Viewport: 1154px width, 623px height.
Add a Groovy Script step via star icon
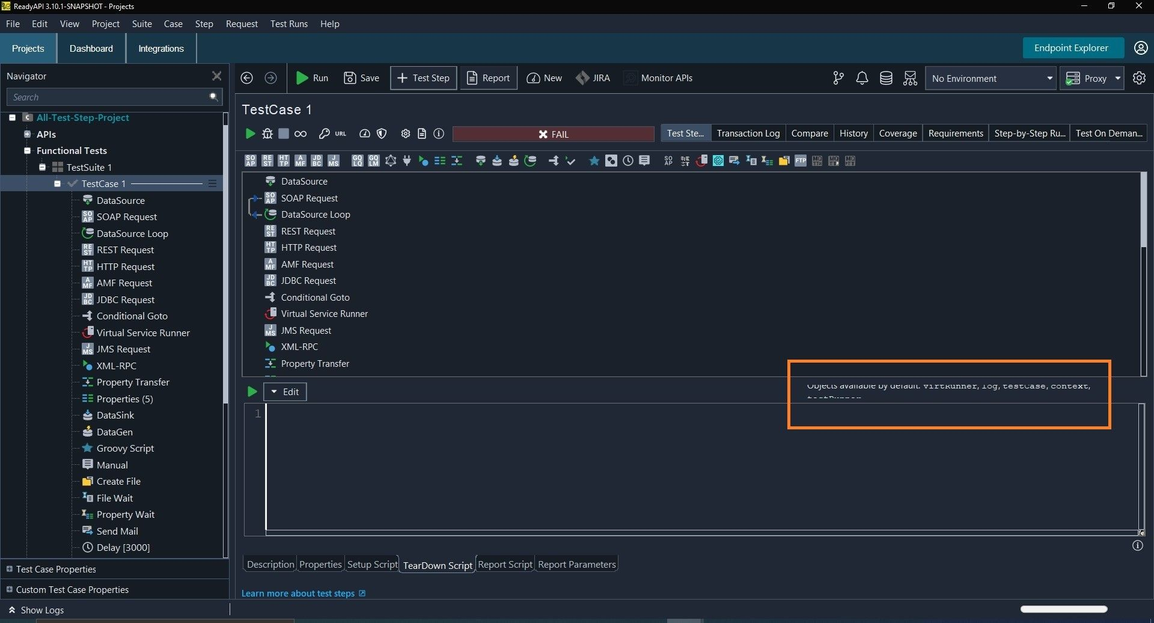click(x=594, y=161)
